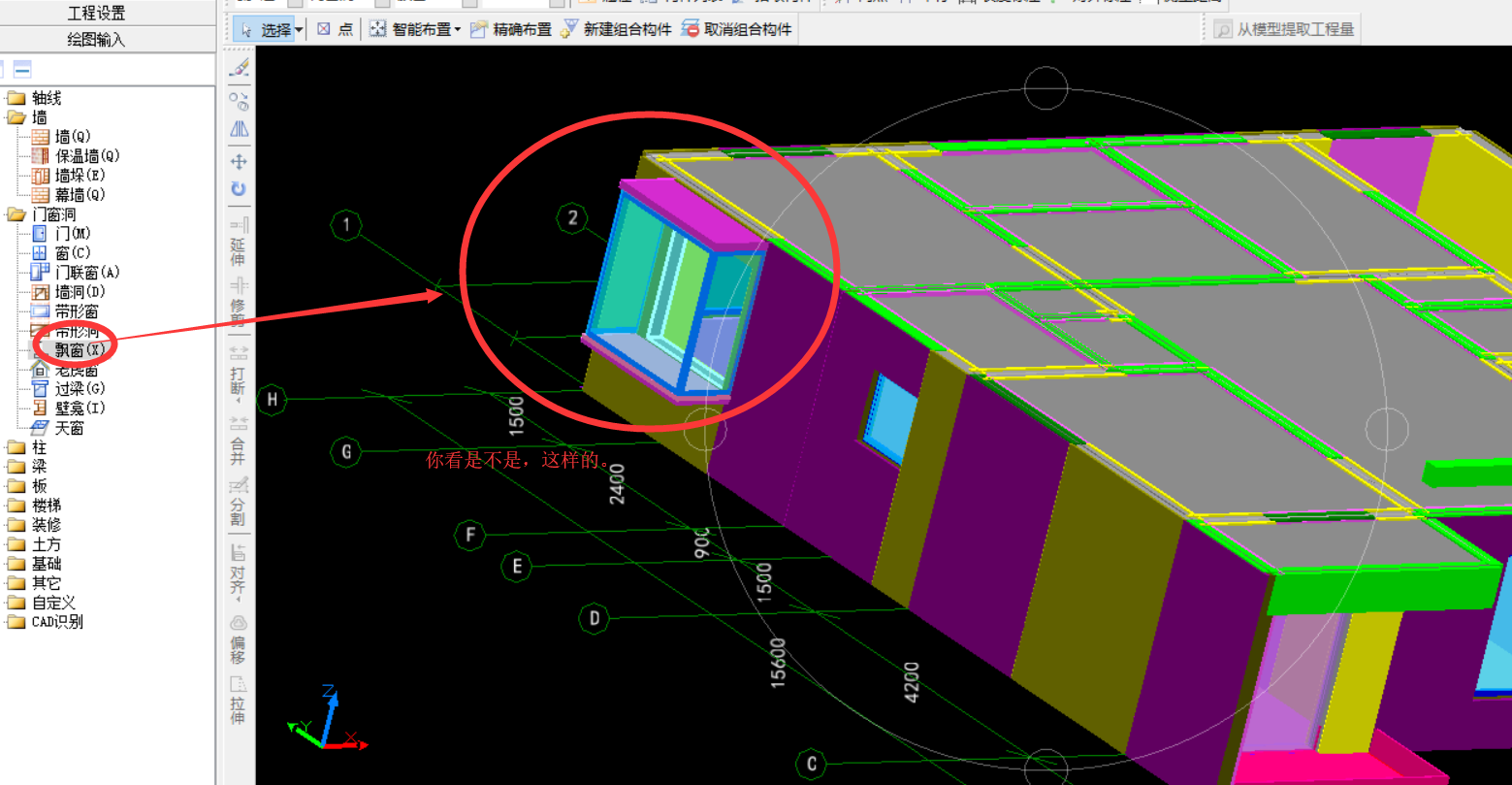Click the 分割 split tool
This screenshot has width=1512, height=785.
(239, 503)
